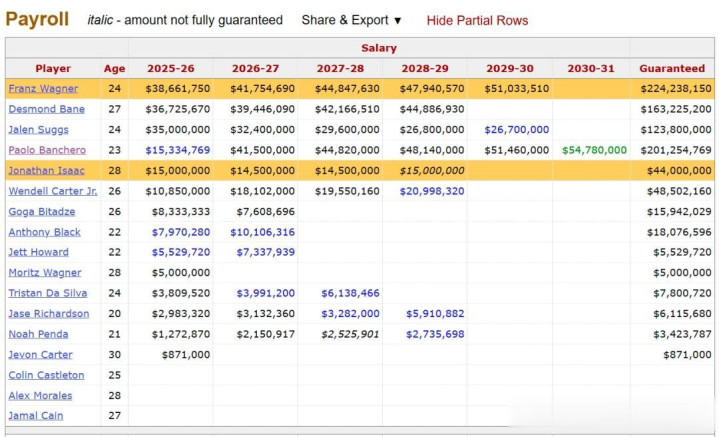
Task: Click Tristan Da Silva link
Action: click(x=48, y=293)
